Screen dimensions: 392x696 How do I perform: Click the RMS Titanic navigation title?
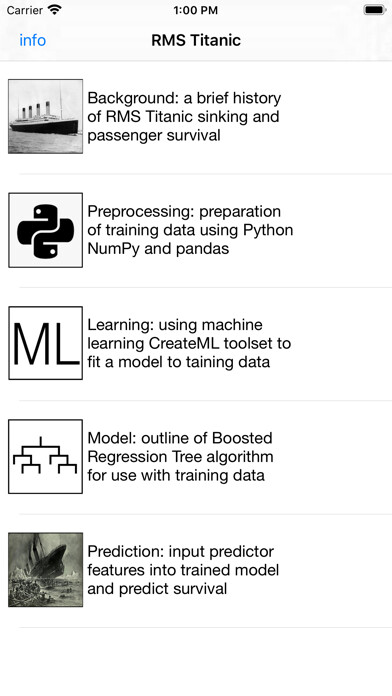pos(196,40)
